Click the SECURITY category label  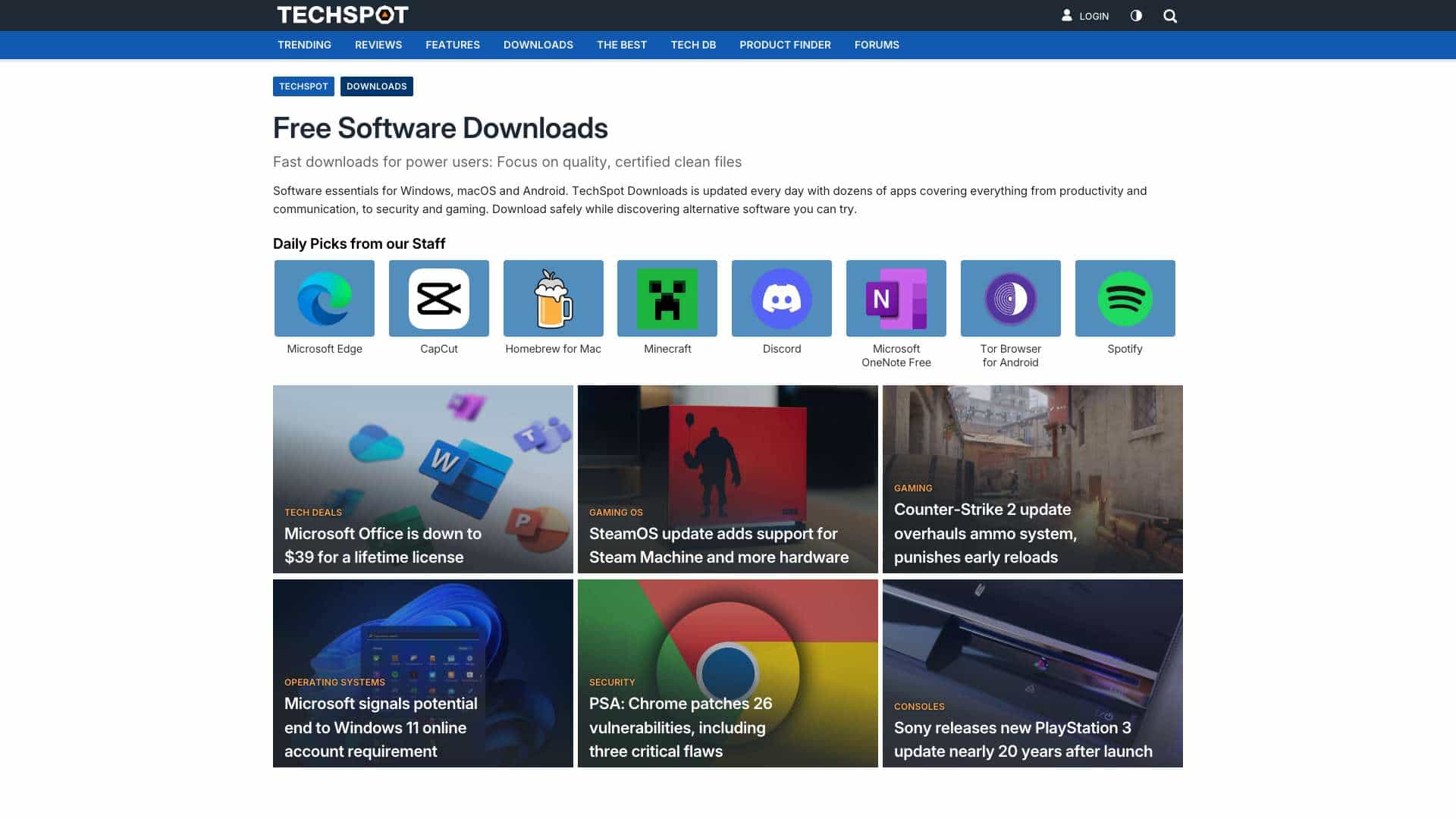pyautogui.click(x=612, y=682)
